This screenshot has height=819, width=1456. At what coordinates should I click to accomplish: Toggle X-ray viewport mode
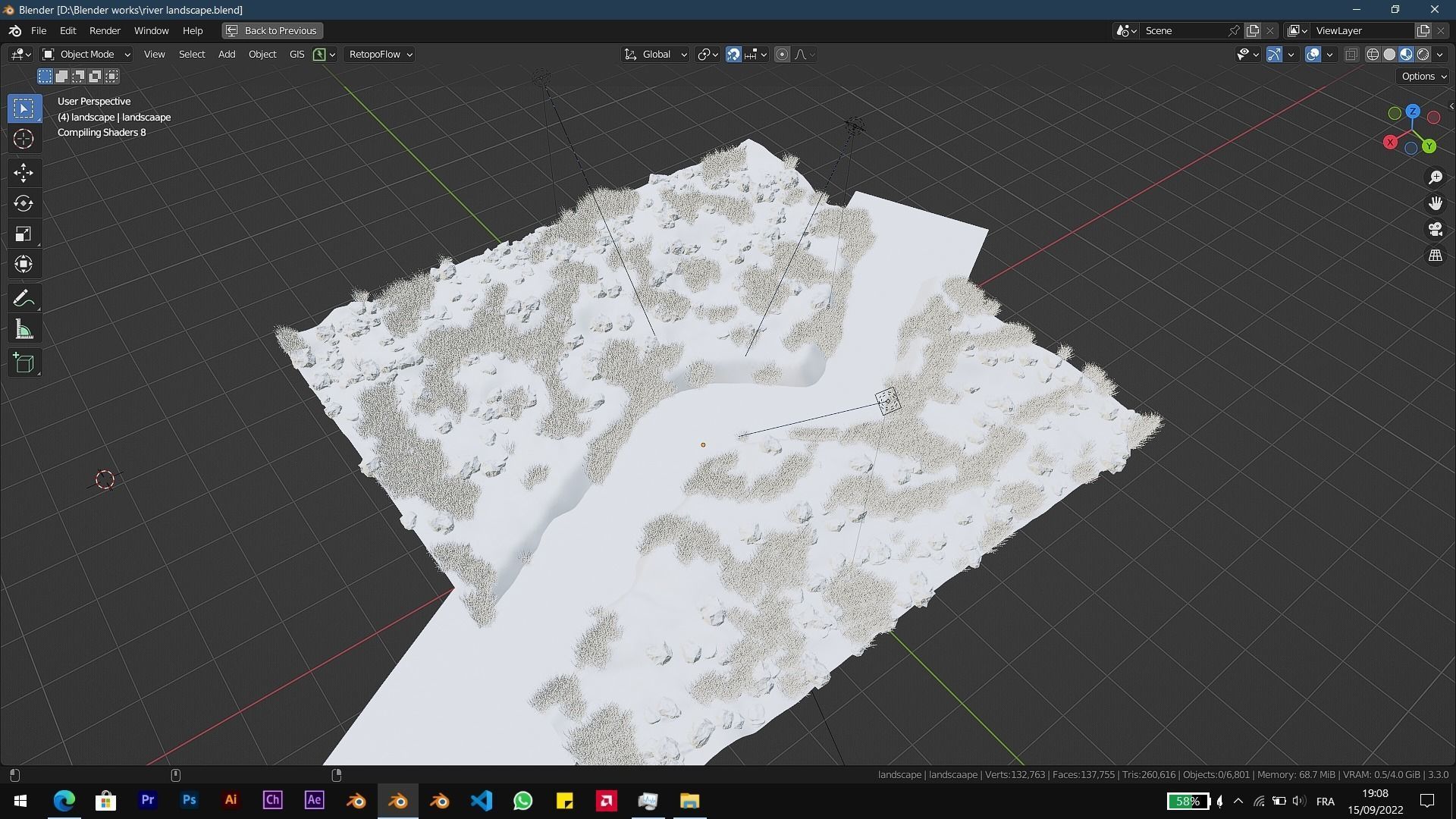[1351, 54]
